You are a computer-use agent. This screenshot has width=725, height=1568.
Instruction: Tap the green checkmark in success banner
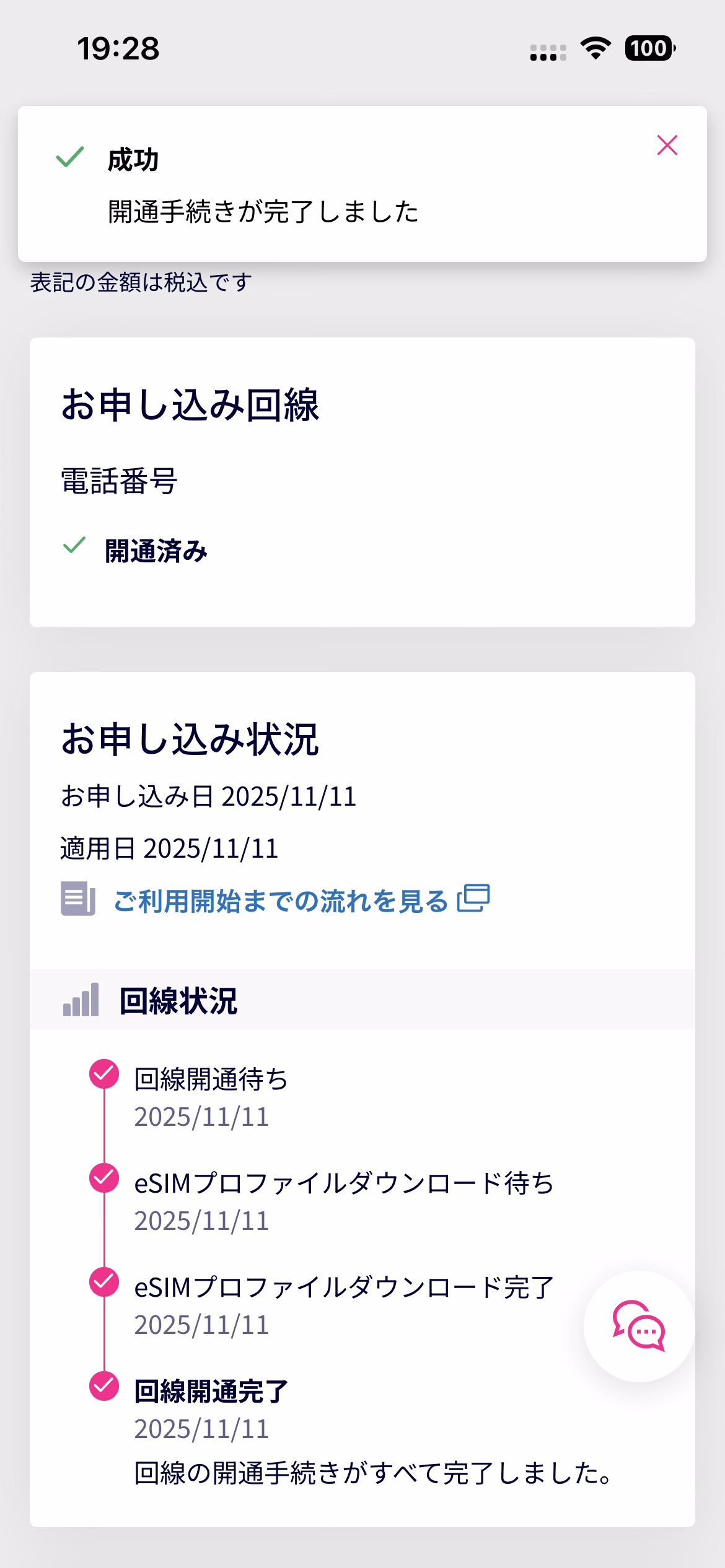pos(70,157)
